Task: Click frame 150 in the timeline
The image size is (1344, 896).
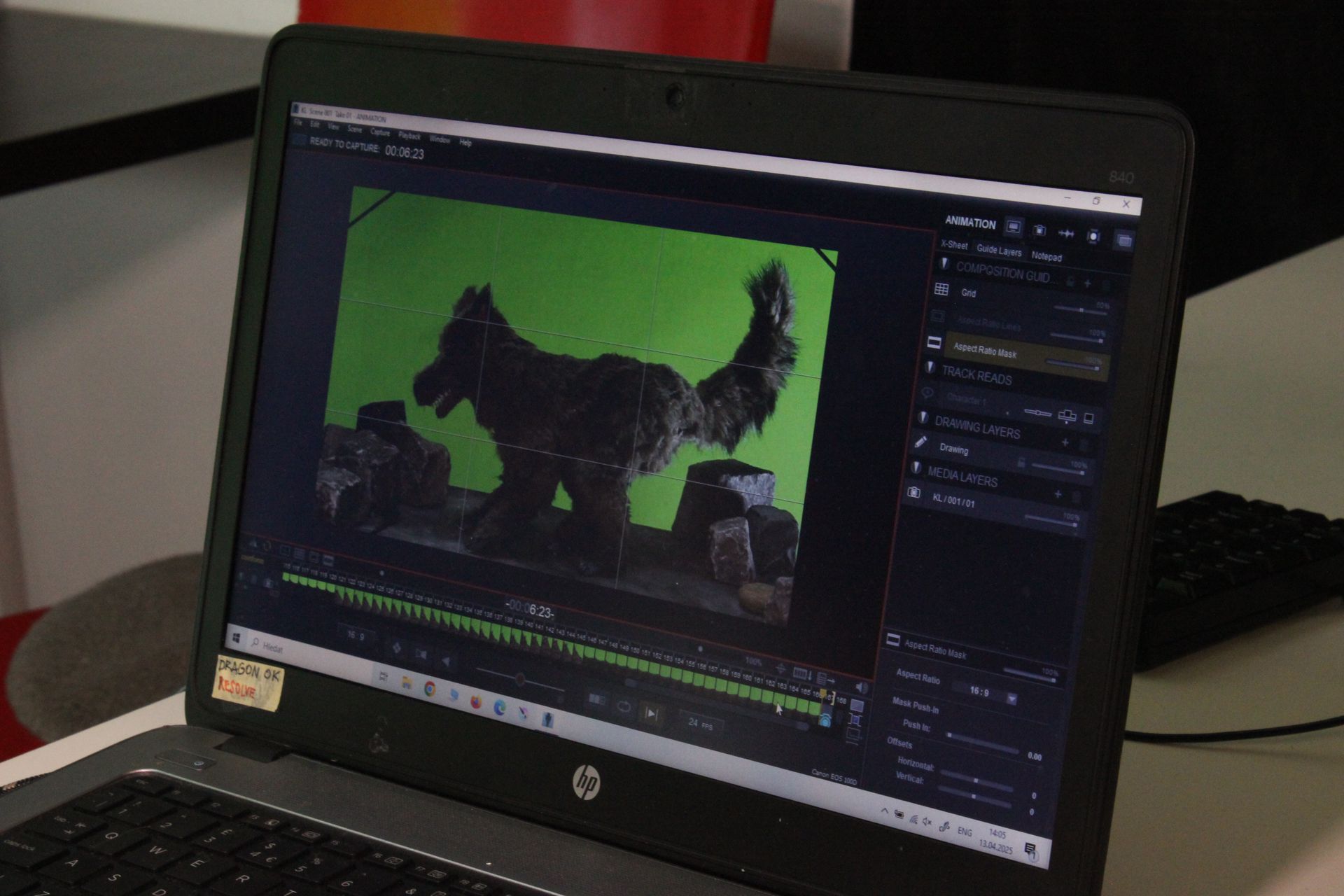Action: (635, 658)
